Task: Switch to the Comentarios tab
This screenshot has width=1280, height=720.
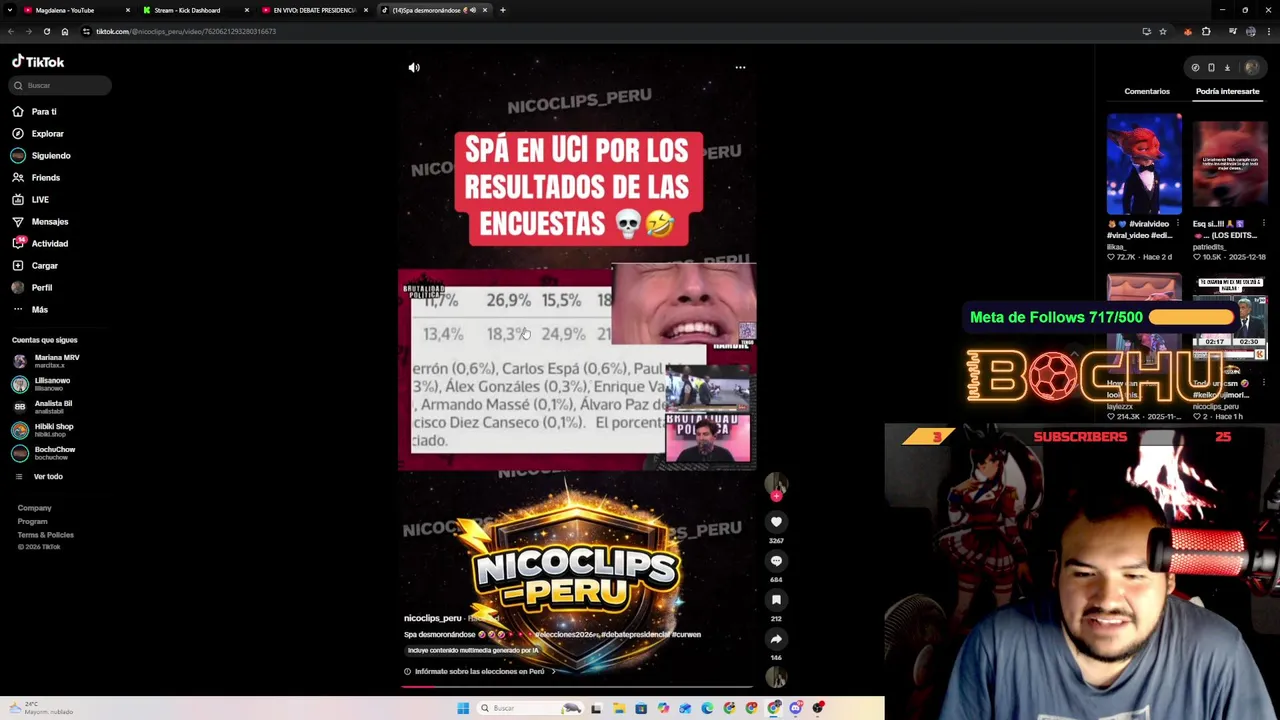Action: pyautogui.click(x=1147, y=91)
